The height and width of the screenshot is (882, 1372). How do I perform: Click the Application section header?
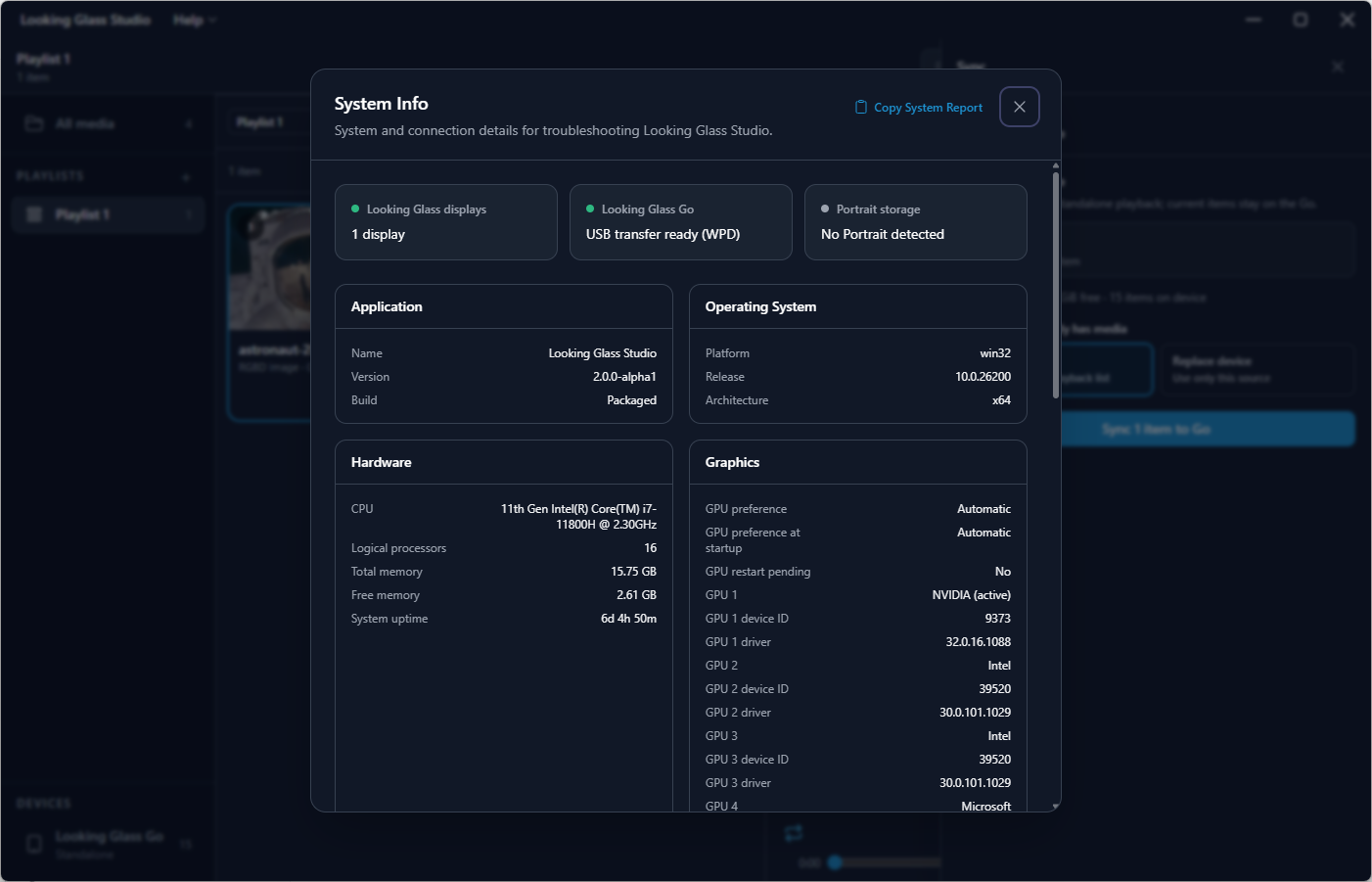click(x=387, y=306)
